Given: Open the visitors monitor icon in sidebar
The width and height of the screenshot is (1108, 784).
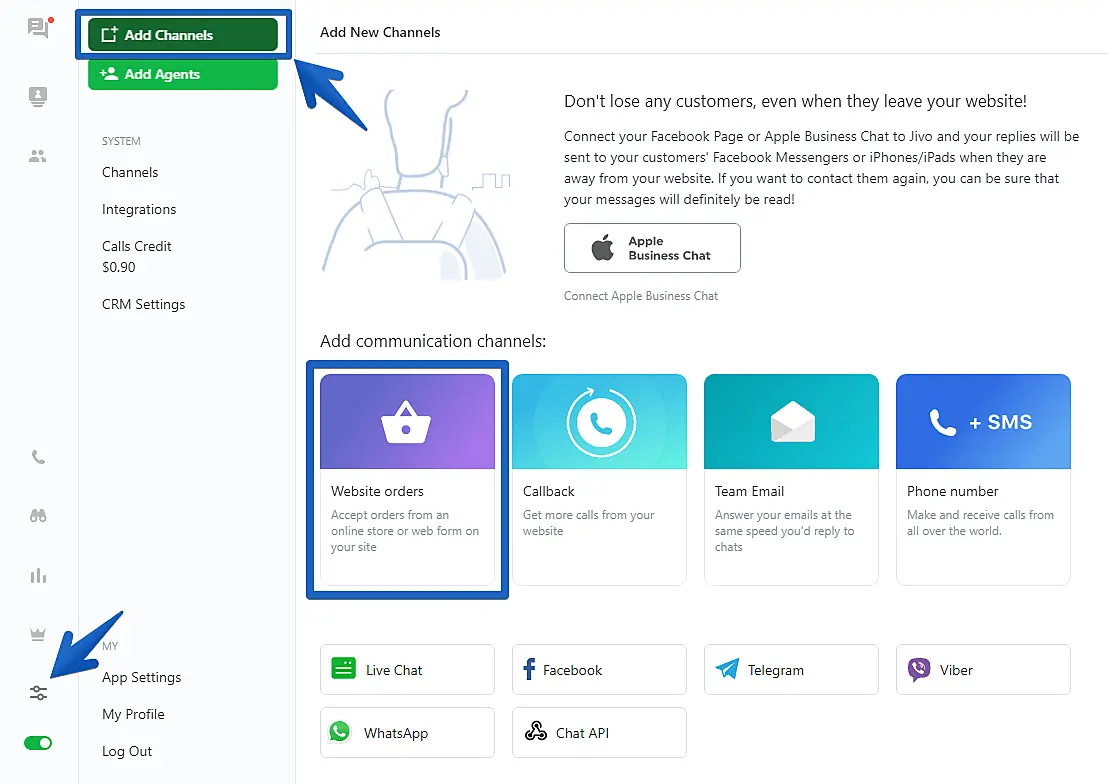Looking at the screenshot, I should (x=38, y=96).
